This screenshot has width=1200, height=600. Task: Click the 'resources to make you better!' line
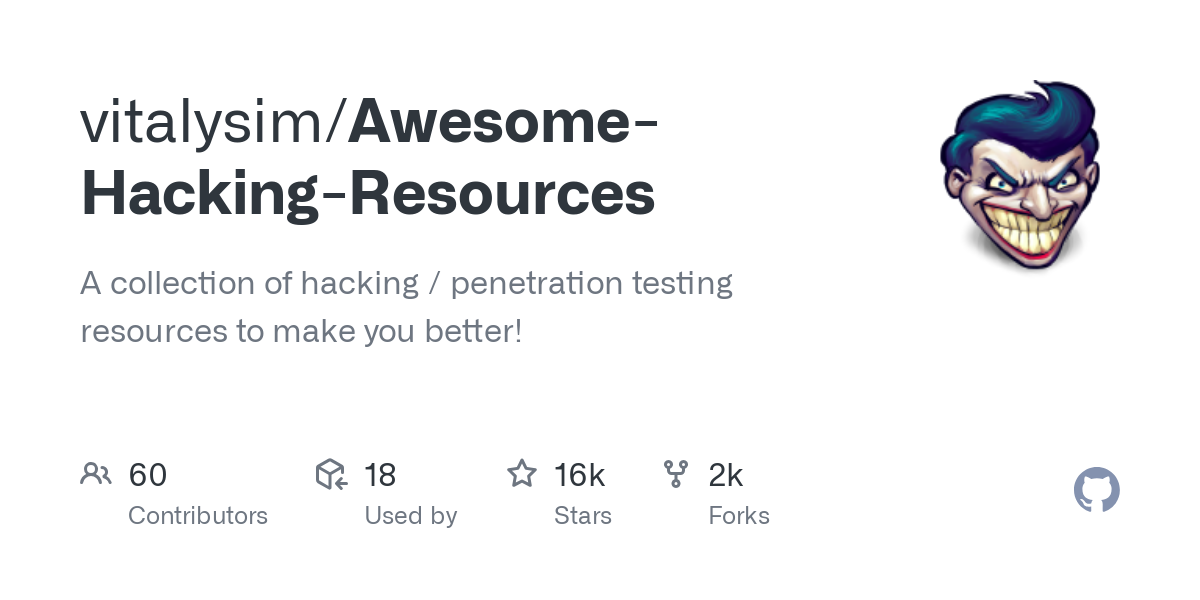[301, 330]
